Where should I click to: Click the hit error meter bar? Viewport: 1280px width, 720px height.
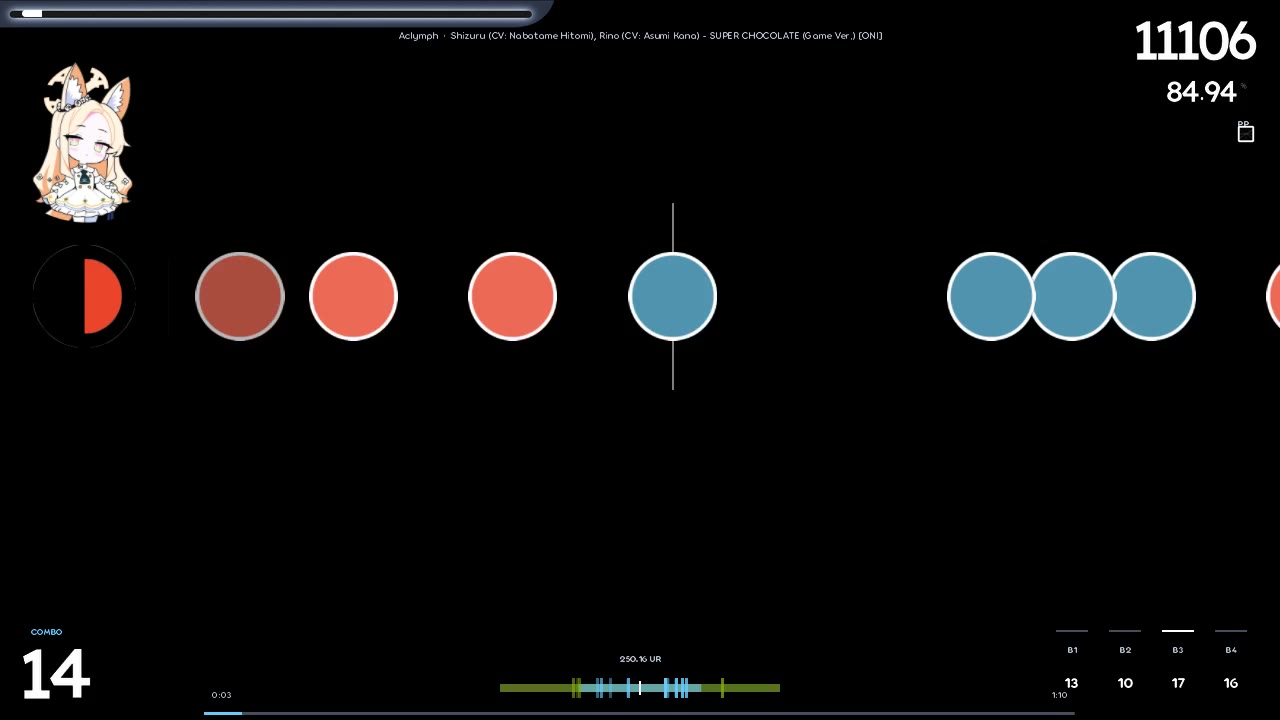point(640,688)
